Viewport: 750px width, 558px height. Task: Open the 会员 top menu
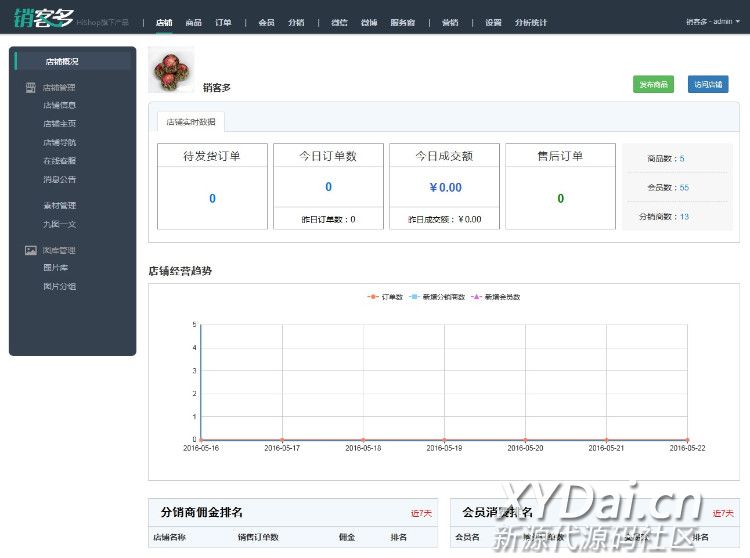266,22
